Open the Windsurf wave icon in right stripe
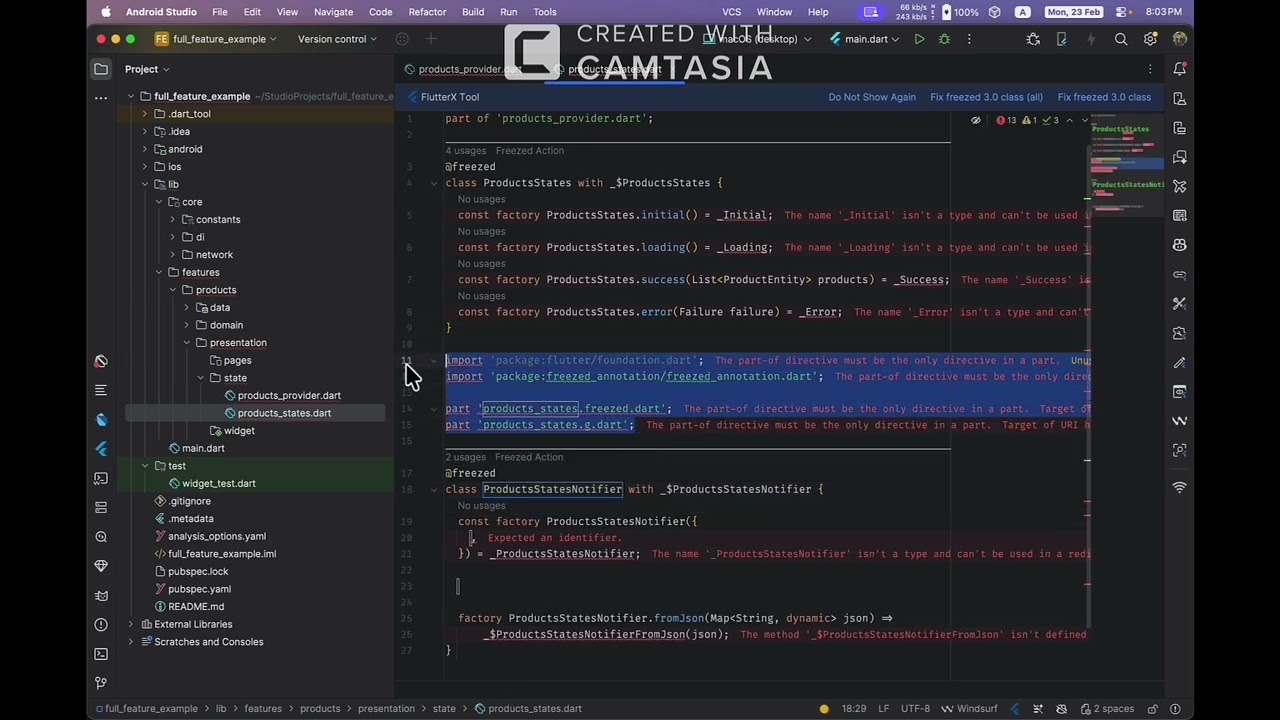This screenshot has height=720, width=1280. [x=1180, y=420]
